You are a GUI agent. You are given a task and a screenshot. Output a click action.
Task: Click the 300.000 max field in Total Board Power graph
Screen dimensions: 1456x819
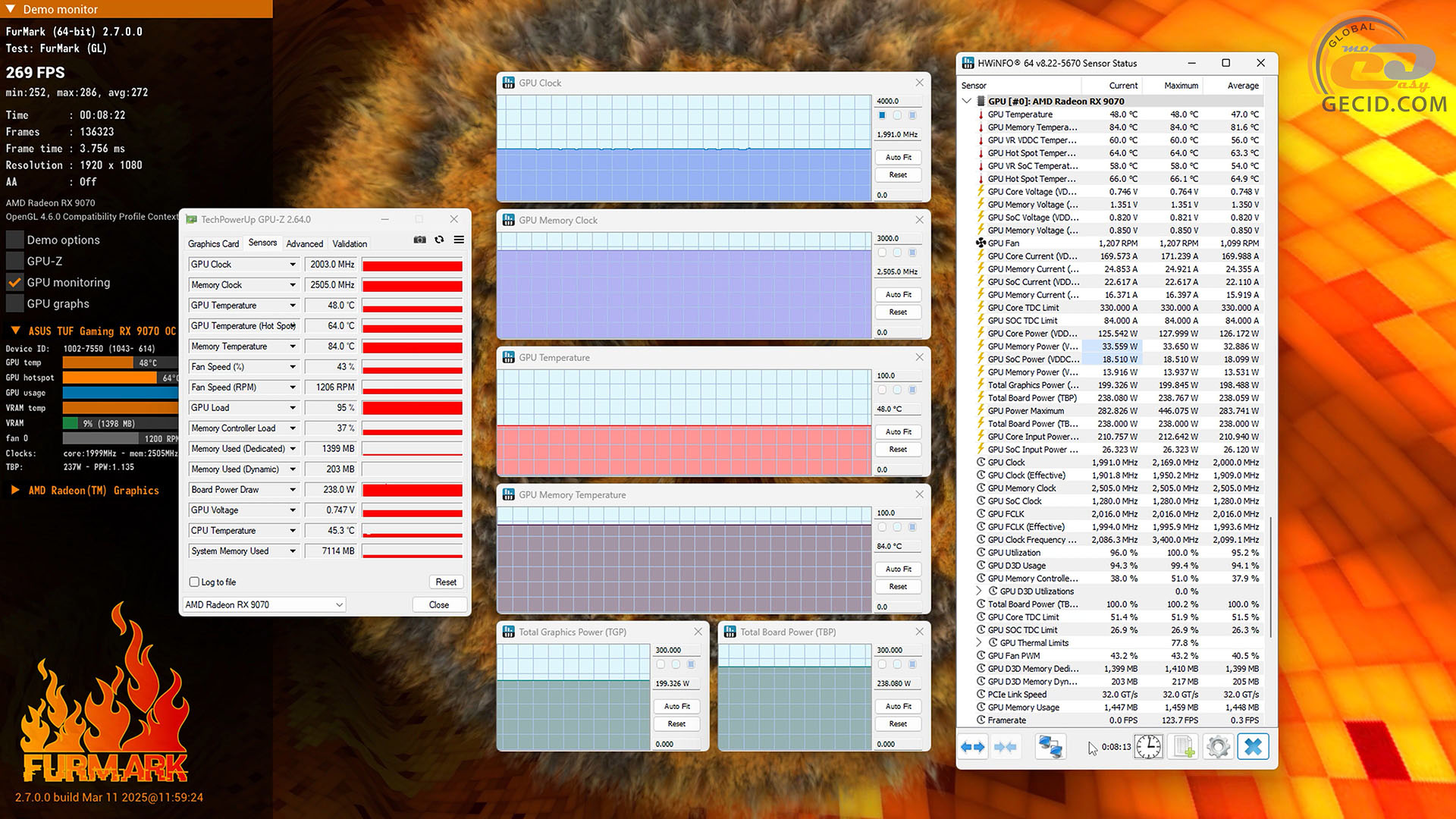pos(899,650)
